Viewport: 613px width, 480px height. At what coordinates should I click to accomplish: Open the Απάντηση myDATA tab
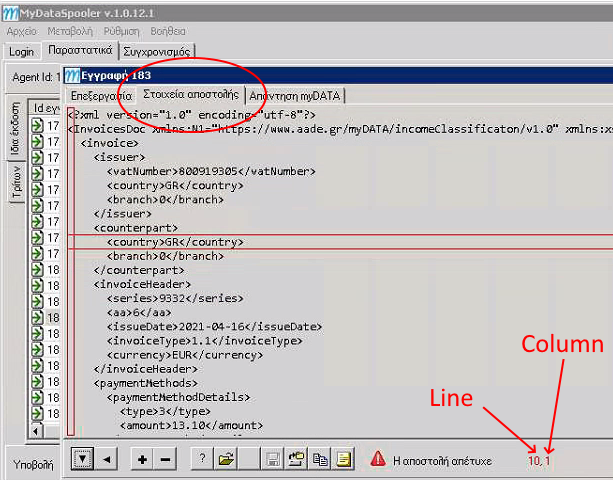[x=295, y=96]
